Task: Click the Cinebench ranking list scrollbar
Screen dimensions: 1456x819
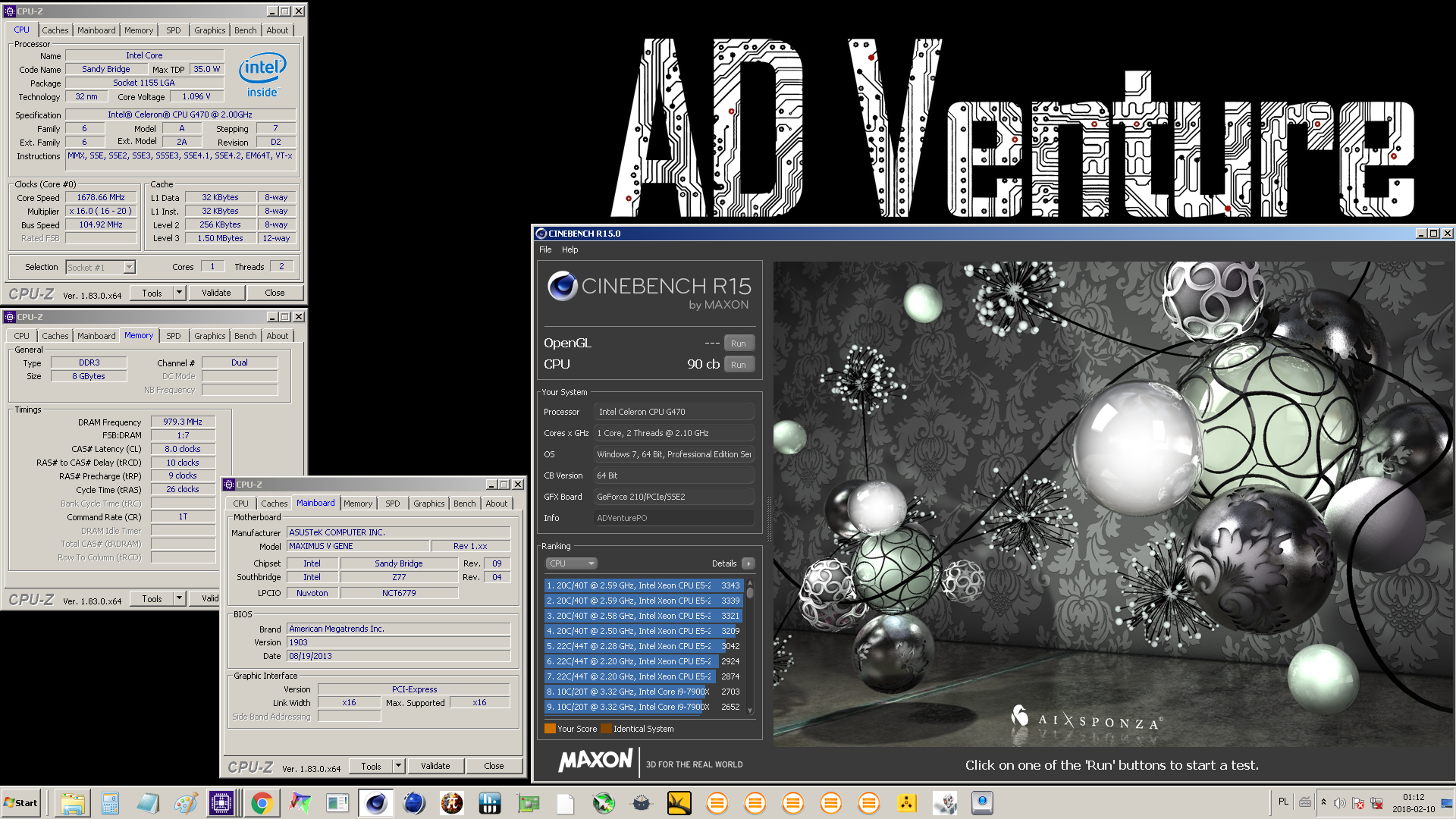Action: click(x=750, y=646)
